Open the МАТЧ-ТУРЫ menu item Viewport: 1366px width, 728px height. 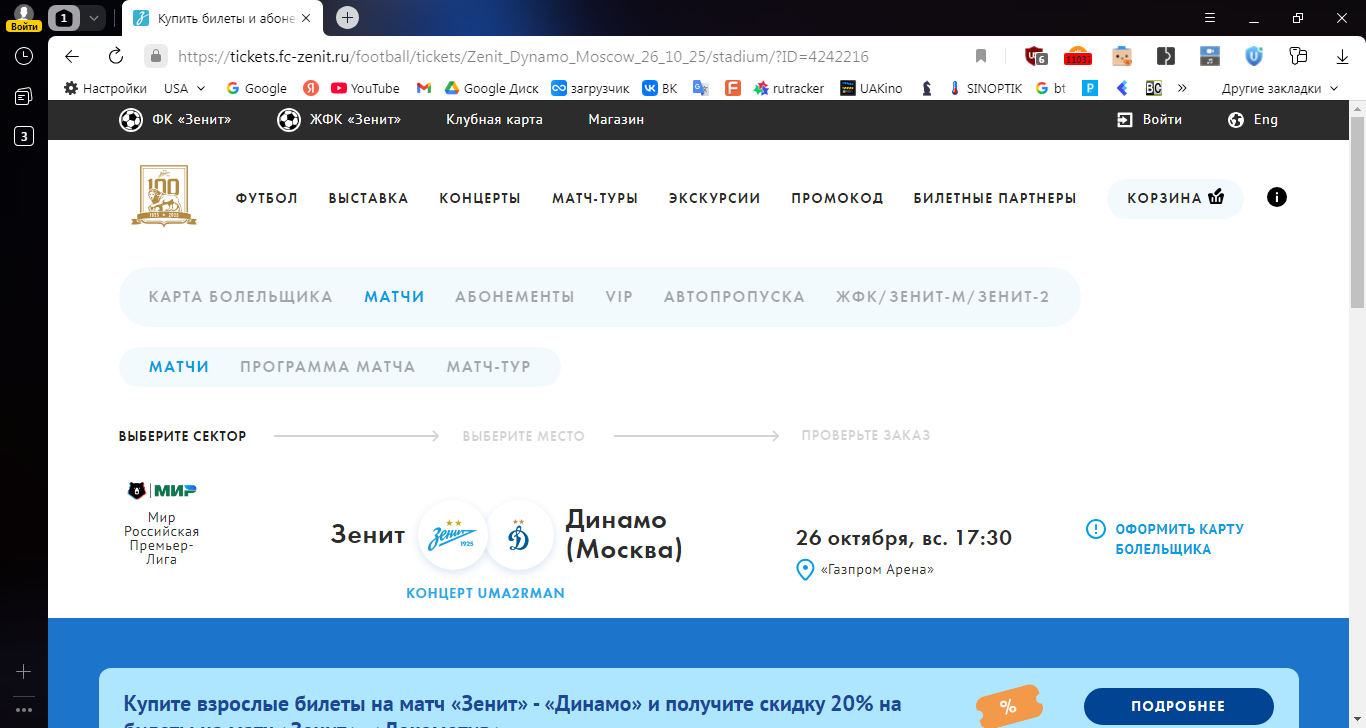tap(595, 198)
